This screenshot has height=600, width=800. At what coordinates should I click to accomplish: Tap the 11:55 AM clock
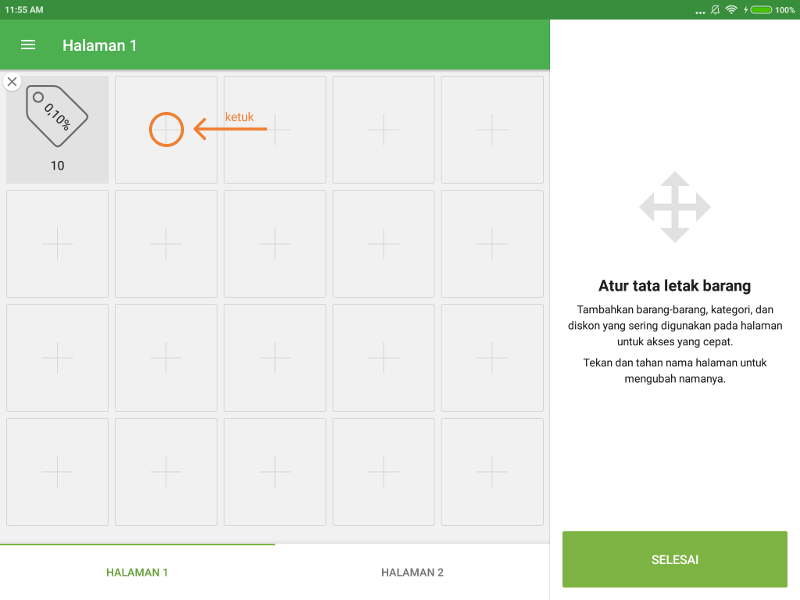[24, 10]
